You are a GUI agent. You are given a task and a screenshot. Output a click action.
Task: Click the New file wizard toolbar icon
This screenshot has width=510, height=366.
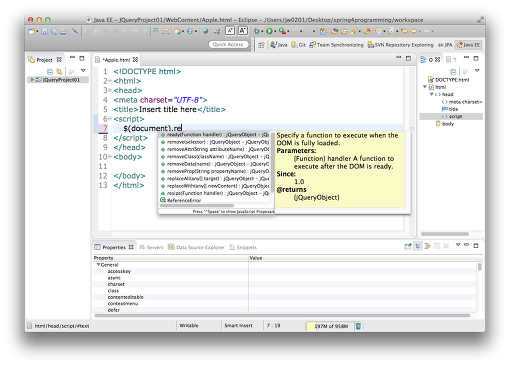click(32, 31)
